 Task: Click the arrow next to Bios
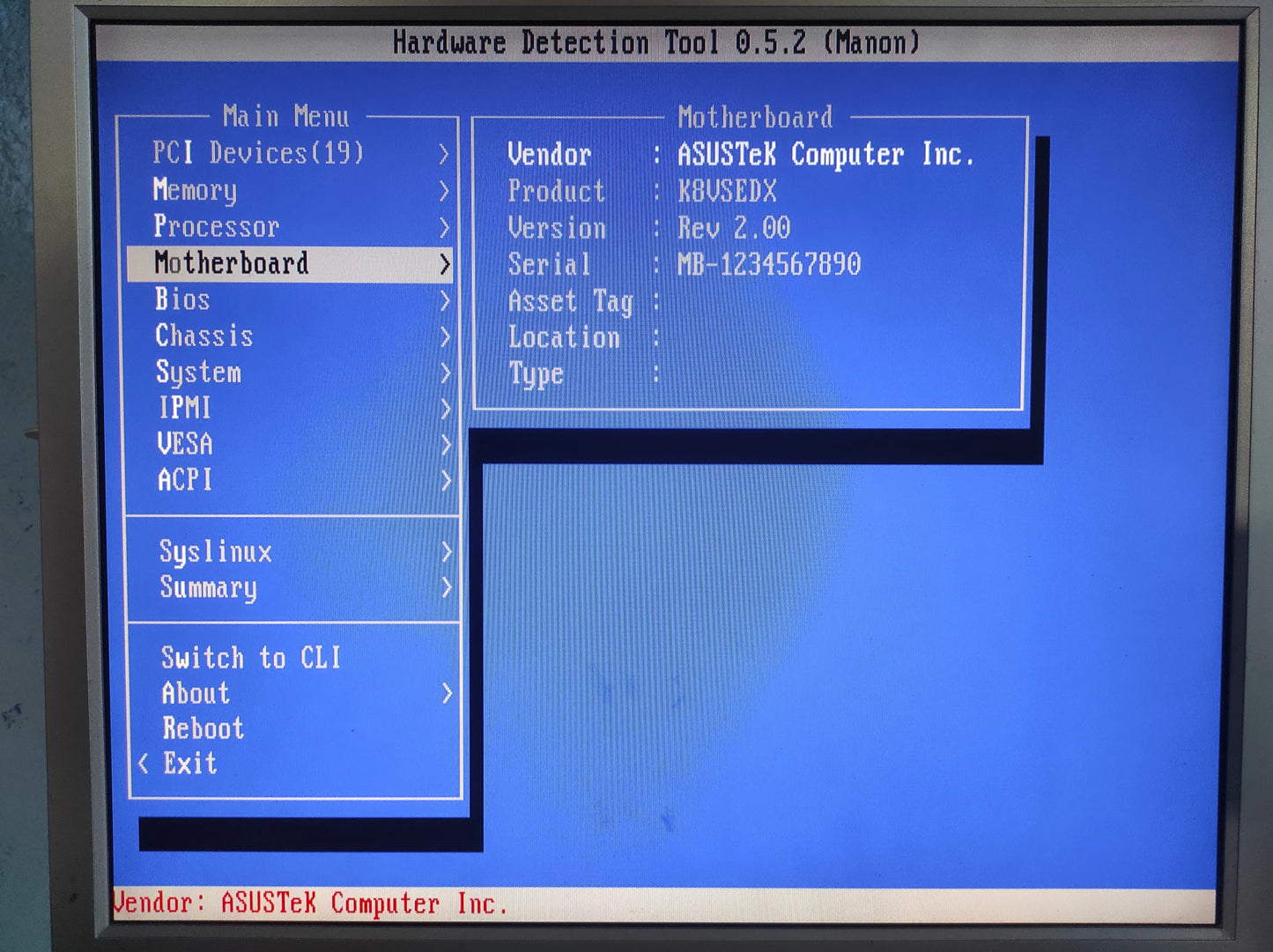click(445, 301)
